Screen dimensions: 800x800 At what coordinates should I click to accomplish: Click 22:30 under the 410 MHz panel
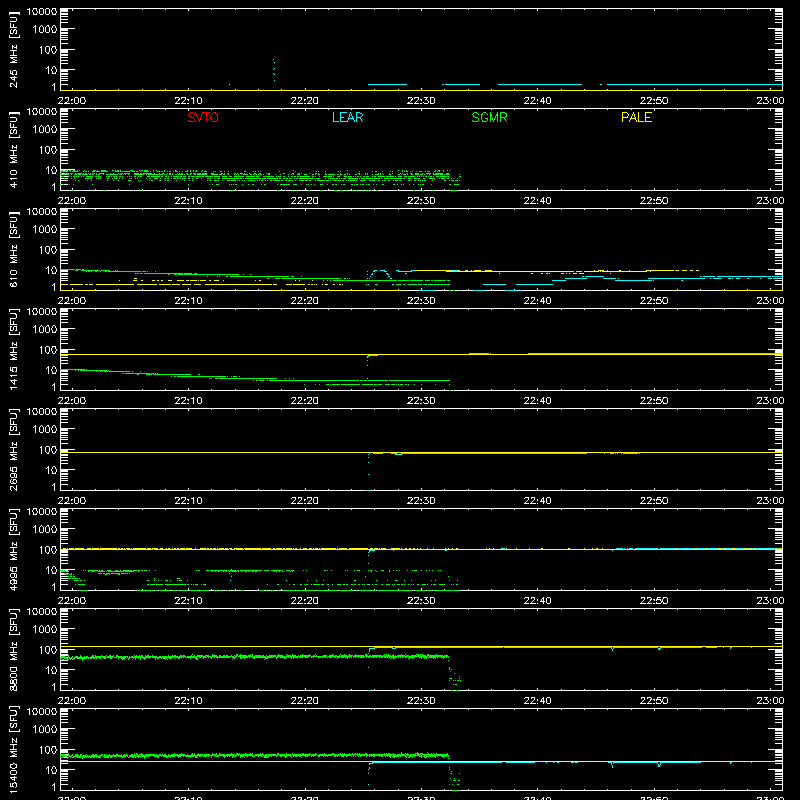tap(421, 201)
